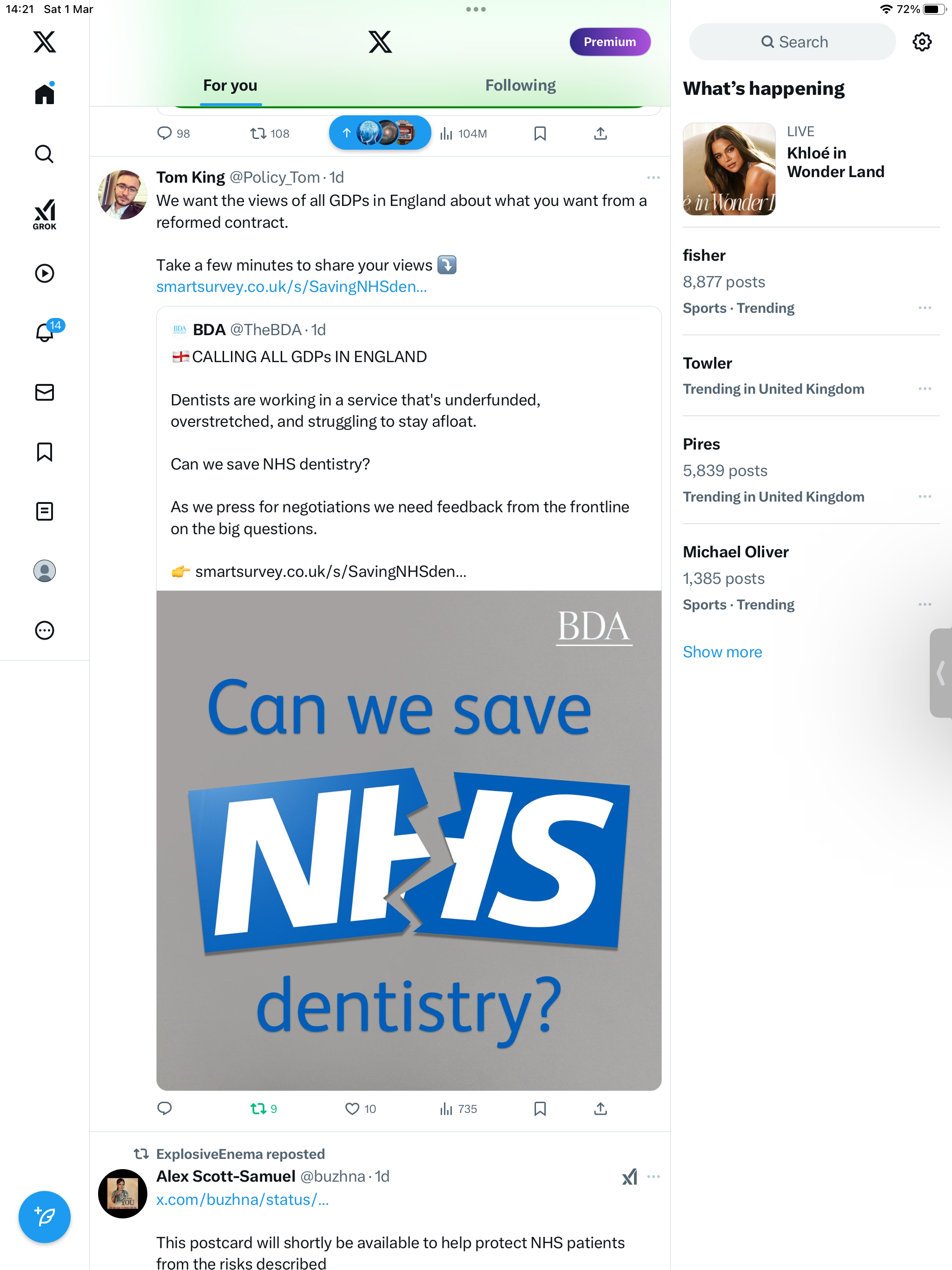Reply to Tom King's post
The image size is (952, 1270).
165,1109
